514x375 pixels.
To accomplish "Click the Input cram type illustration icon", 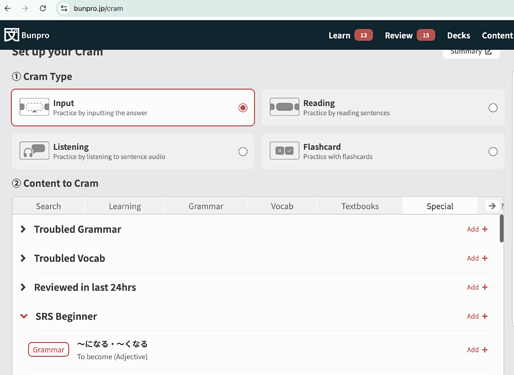I will pyautogui.click(x=34, y=107).
